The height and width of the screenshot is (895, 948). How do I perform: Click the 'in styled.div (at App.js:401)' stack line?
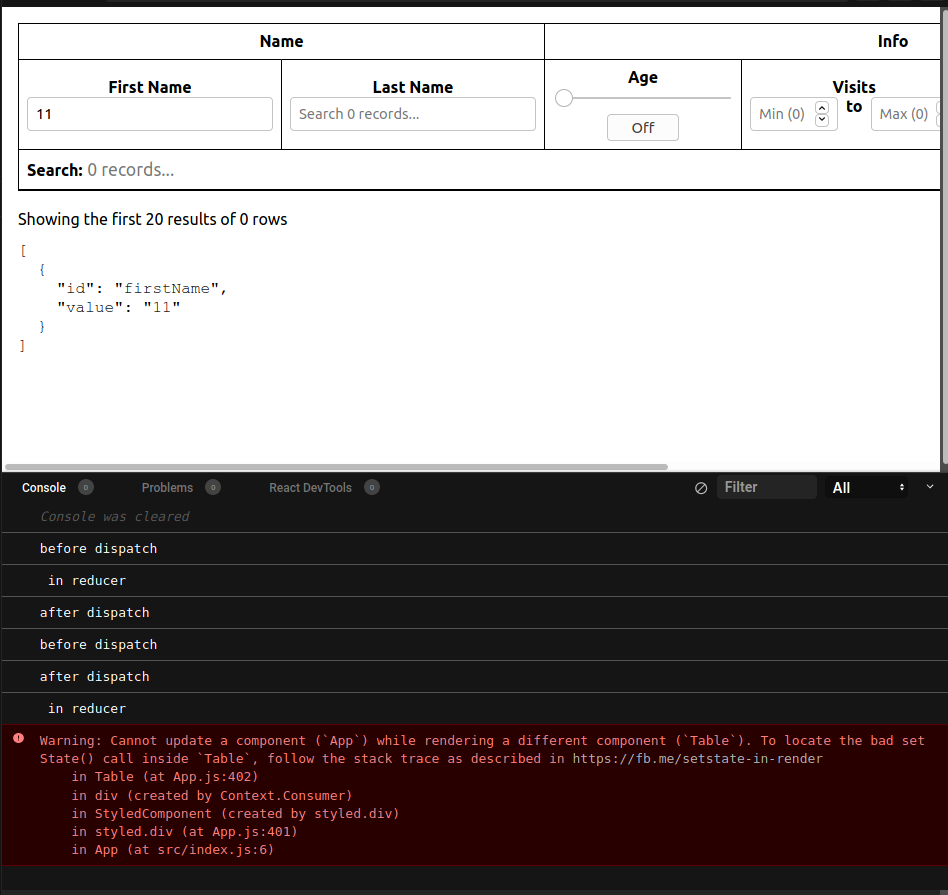point(184,832)
